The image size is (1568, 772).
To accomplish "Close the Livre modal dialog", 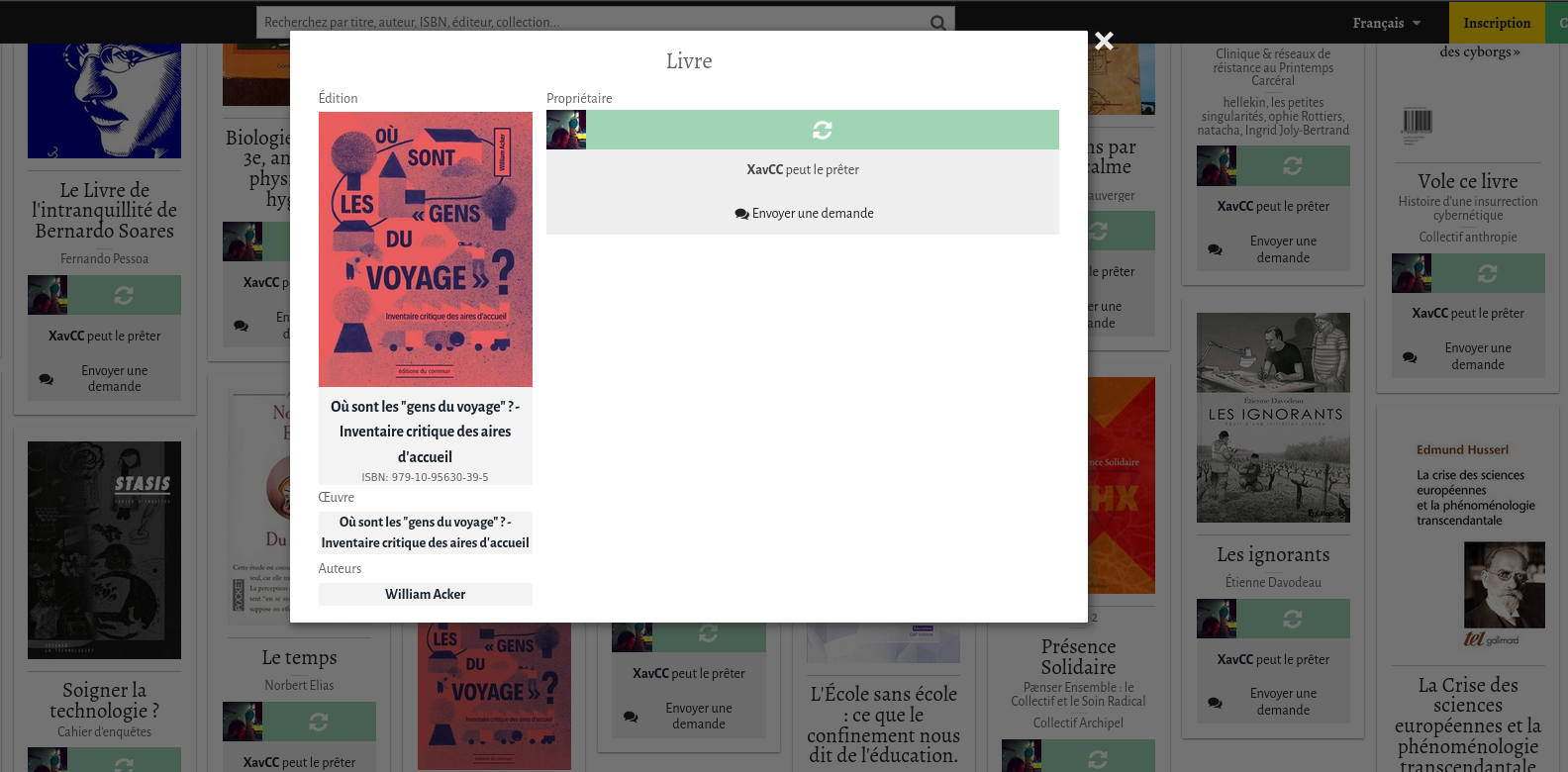I will pos(1104,41).
